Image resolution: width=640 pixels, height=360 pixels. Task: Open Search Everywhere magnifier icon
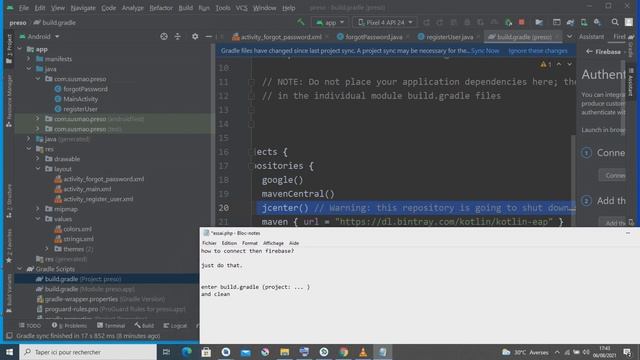click(x=615, y=22)
